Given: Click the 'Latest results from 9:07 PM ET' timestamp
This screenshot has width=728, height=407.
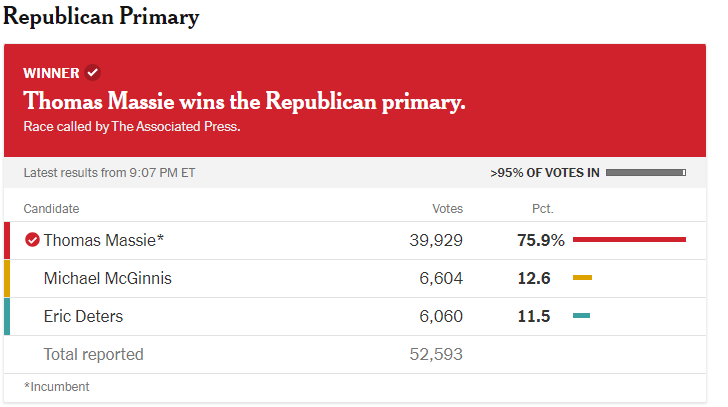Looking at the screenshot, I should click(109, 173).
